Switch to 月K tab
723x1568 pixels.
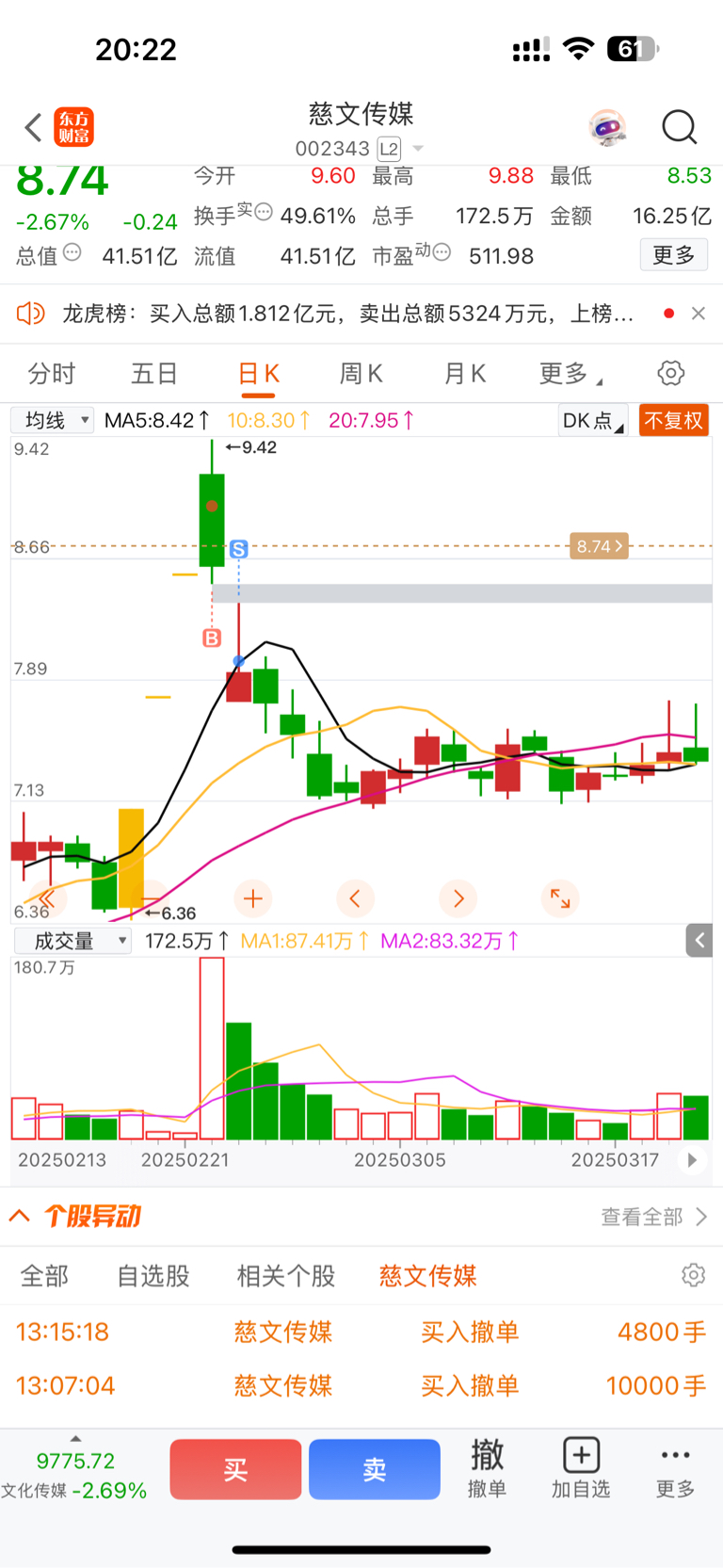tap(465, 374)
